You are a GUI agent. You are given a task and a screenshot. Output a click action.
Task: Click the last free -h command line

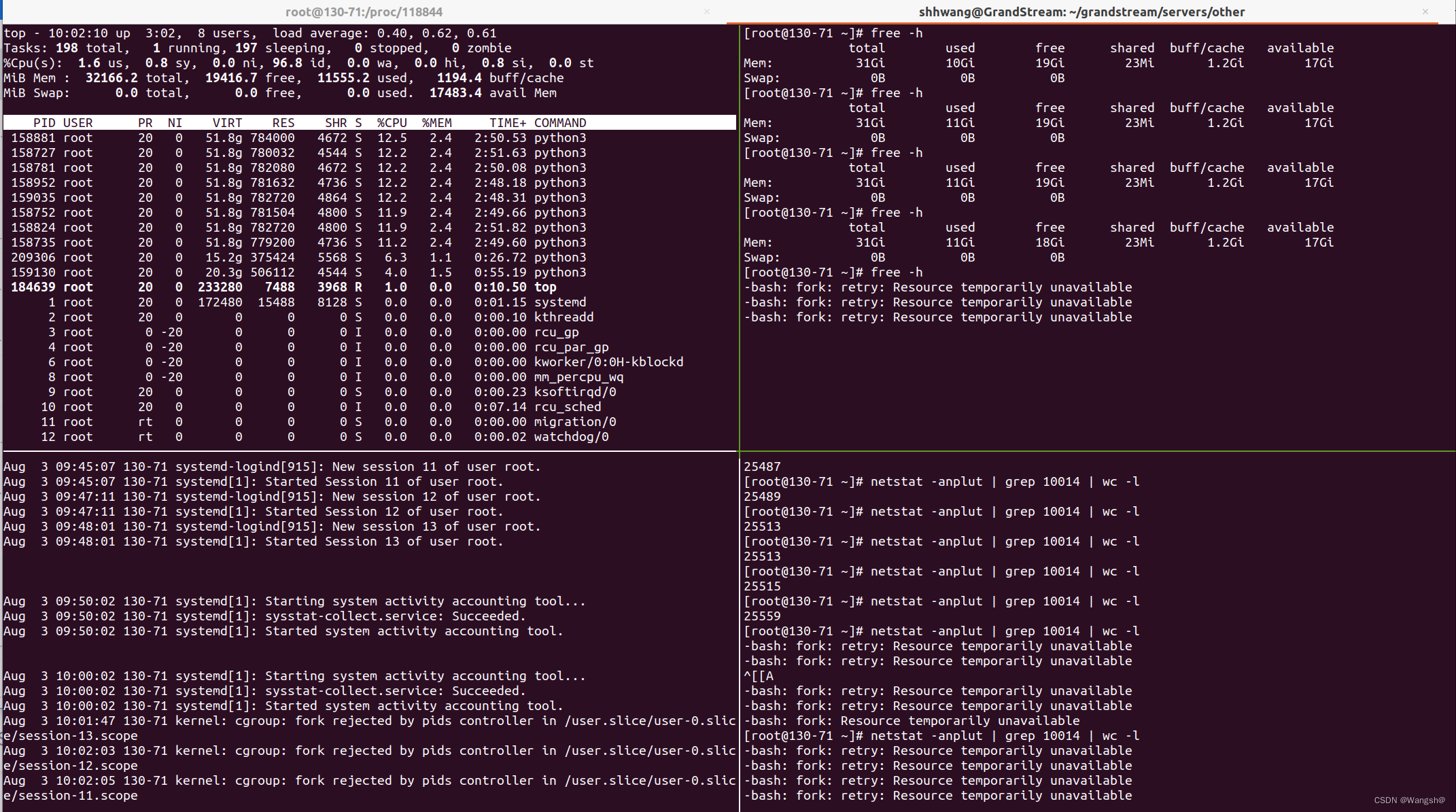point(833,272)
